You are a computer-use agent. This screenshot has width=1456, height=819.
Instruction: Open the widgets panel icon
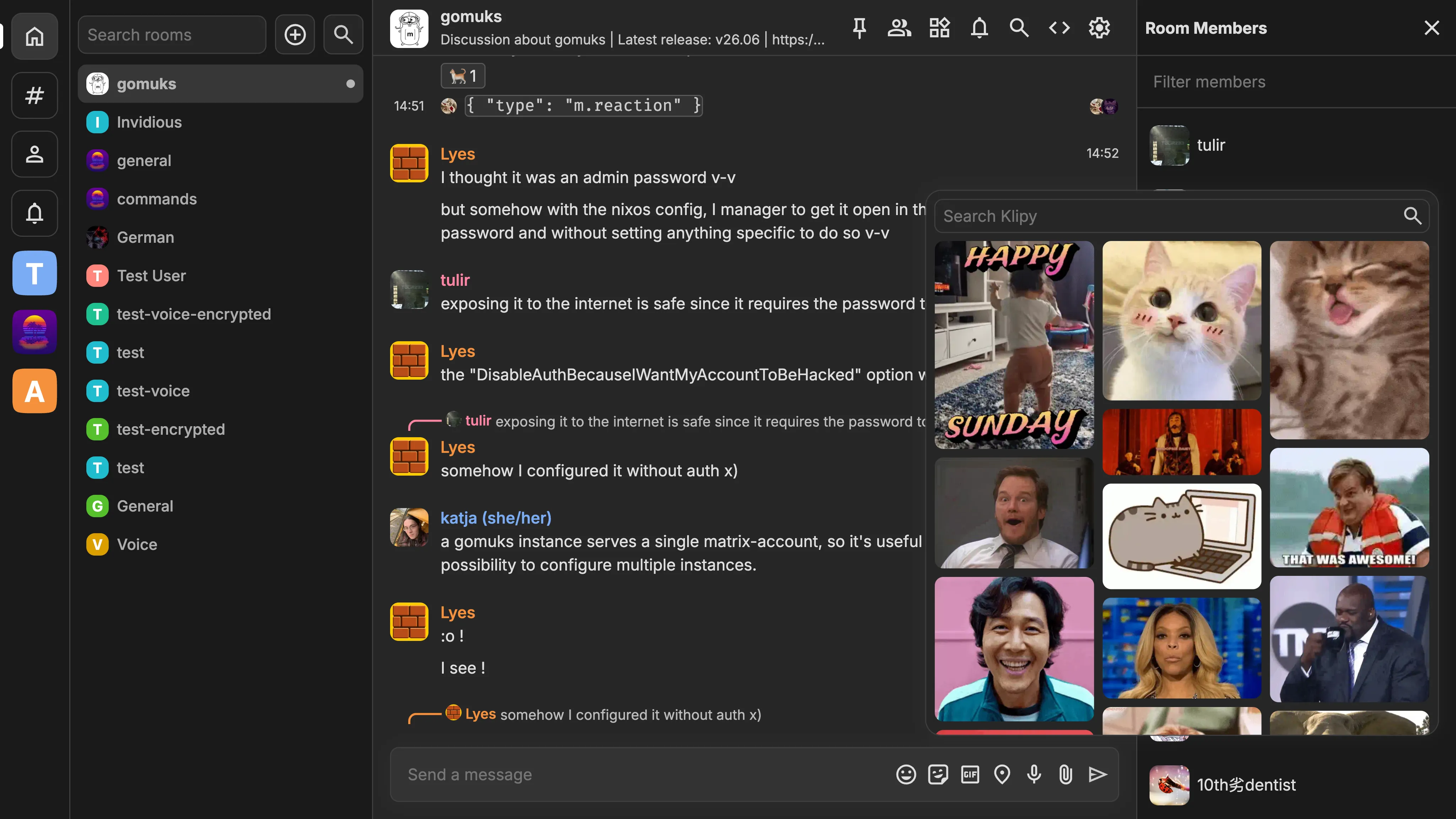tap(939, 28)
